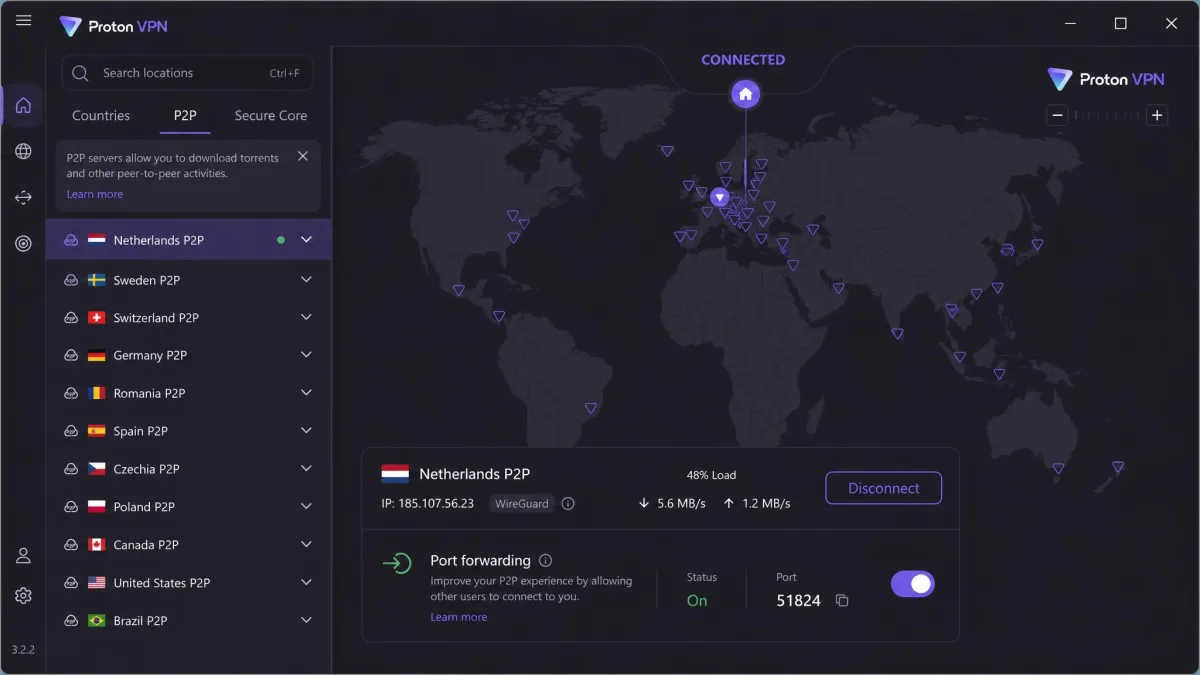Turn off the Port forwarding toggle

coord(912,584)
